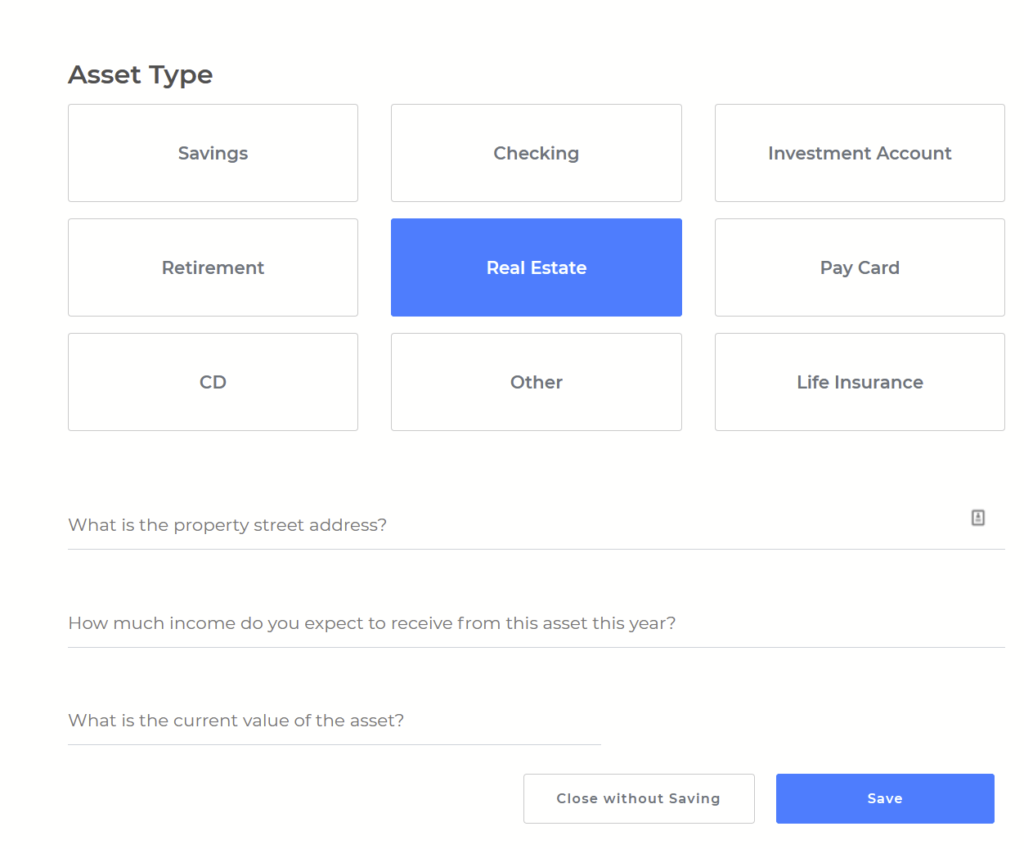Viewport: 1024px width, 849px height.
Task: Focus the property street address field
Action: (500, 525)
